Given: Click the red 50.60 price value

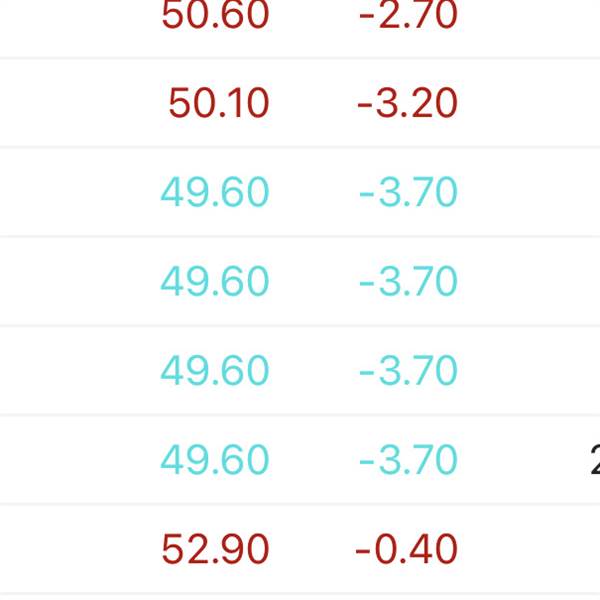Looking at the screenshot, I should tap(215, 15).
